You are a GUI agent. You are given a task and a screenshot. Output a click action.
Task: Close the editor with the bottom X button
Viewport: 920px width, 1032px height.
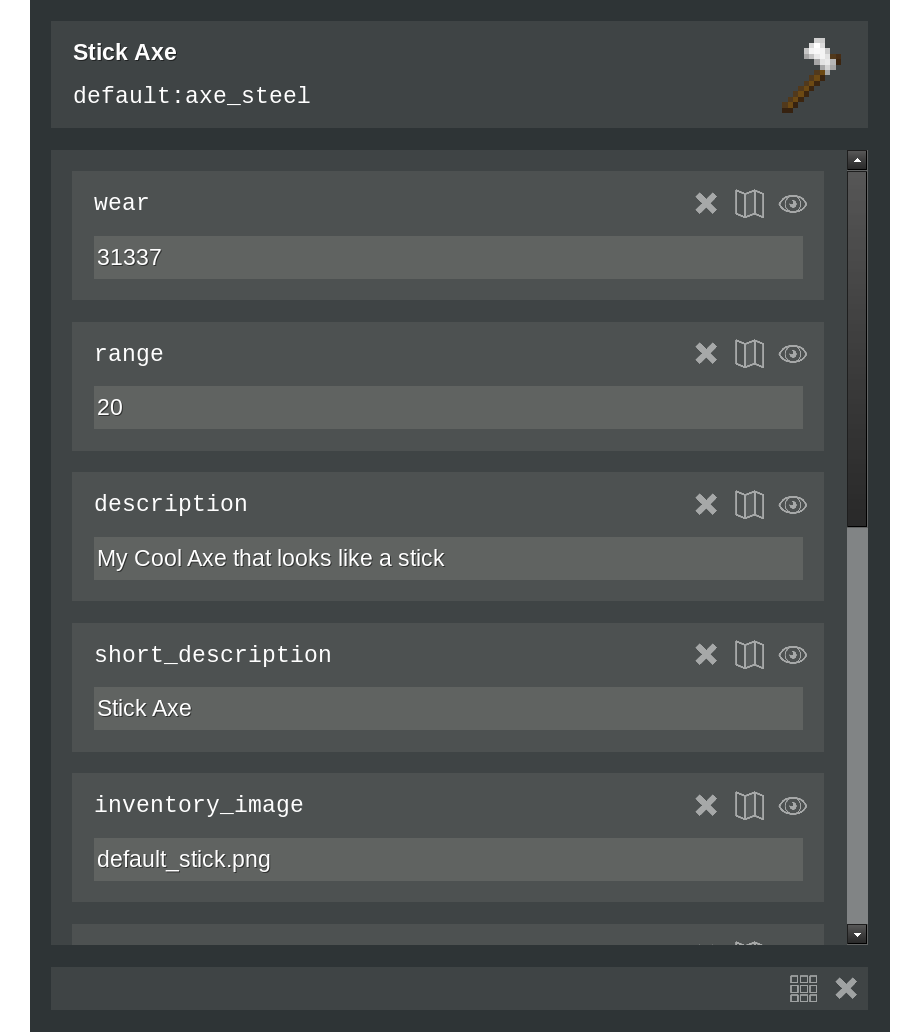pyautogui.click(x=846, y=989)
